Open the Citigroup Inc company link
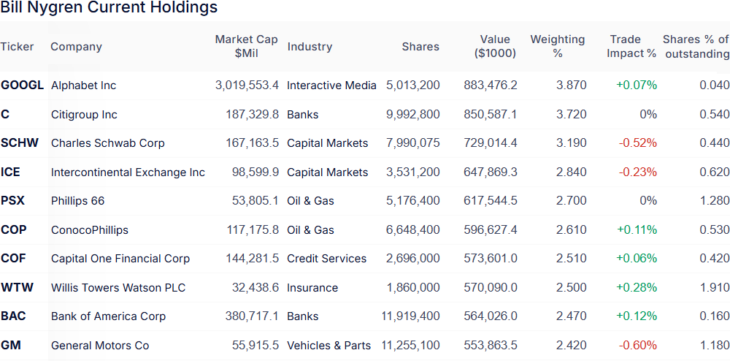 (84, 115)
